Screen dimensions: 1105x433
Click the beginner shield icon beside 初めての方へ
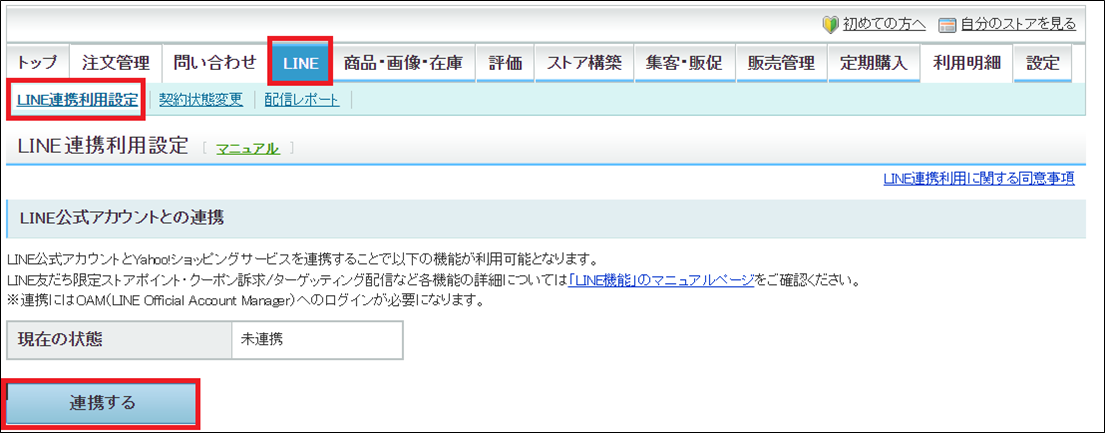(x=830, y=25)
